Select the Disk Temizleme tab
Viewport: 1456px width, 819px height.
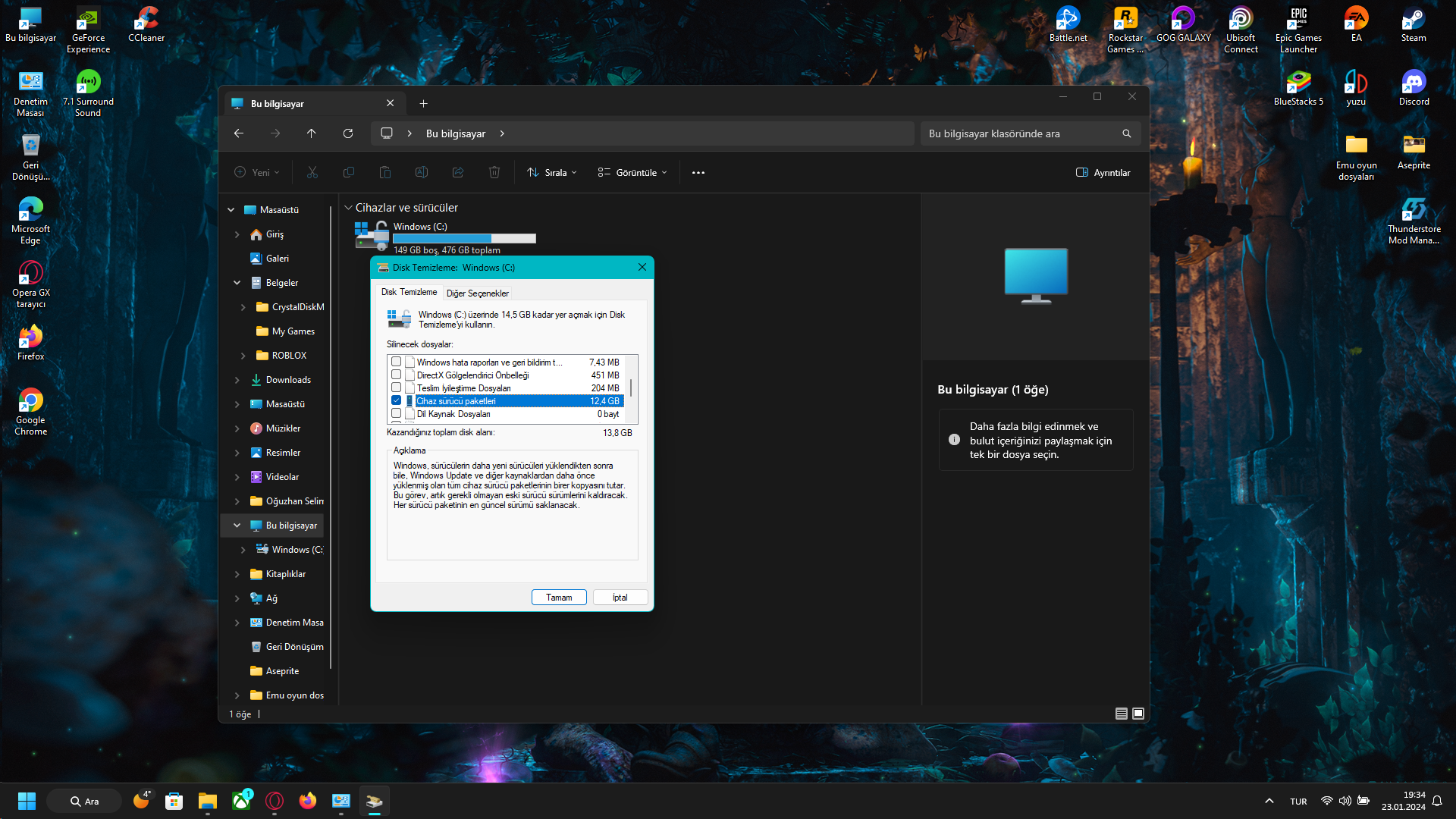pos(409,292)
